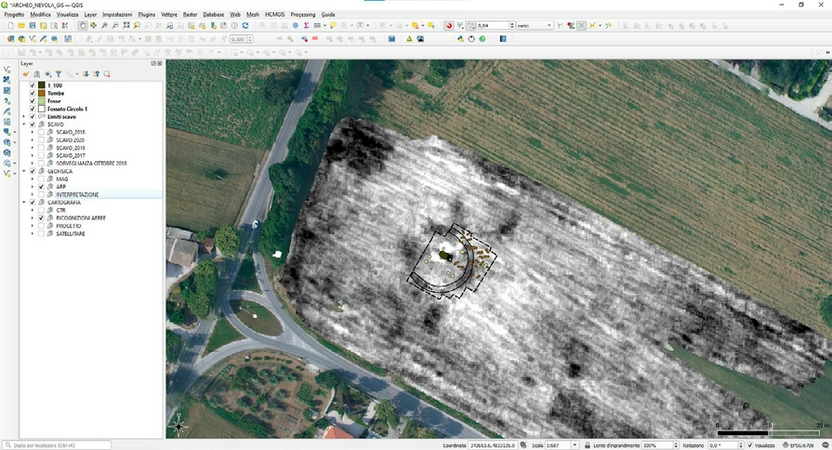Image resolution: width=832 pixels, height=450 pixels.
Task: Enable snapping with the red magnet icon
Action: pos(449,25)
